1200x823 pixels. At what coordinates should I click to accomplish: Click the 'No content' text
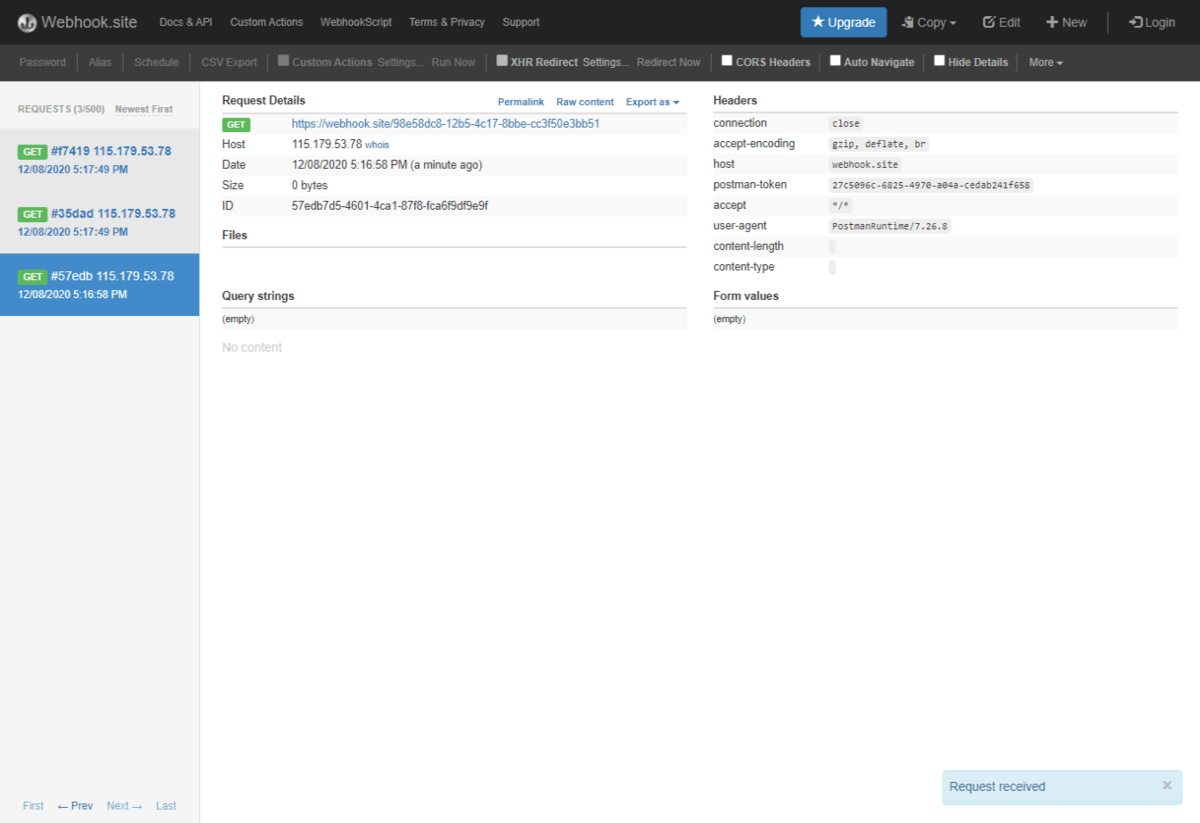coord(252,348)
